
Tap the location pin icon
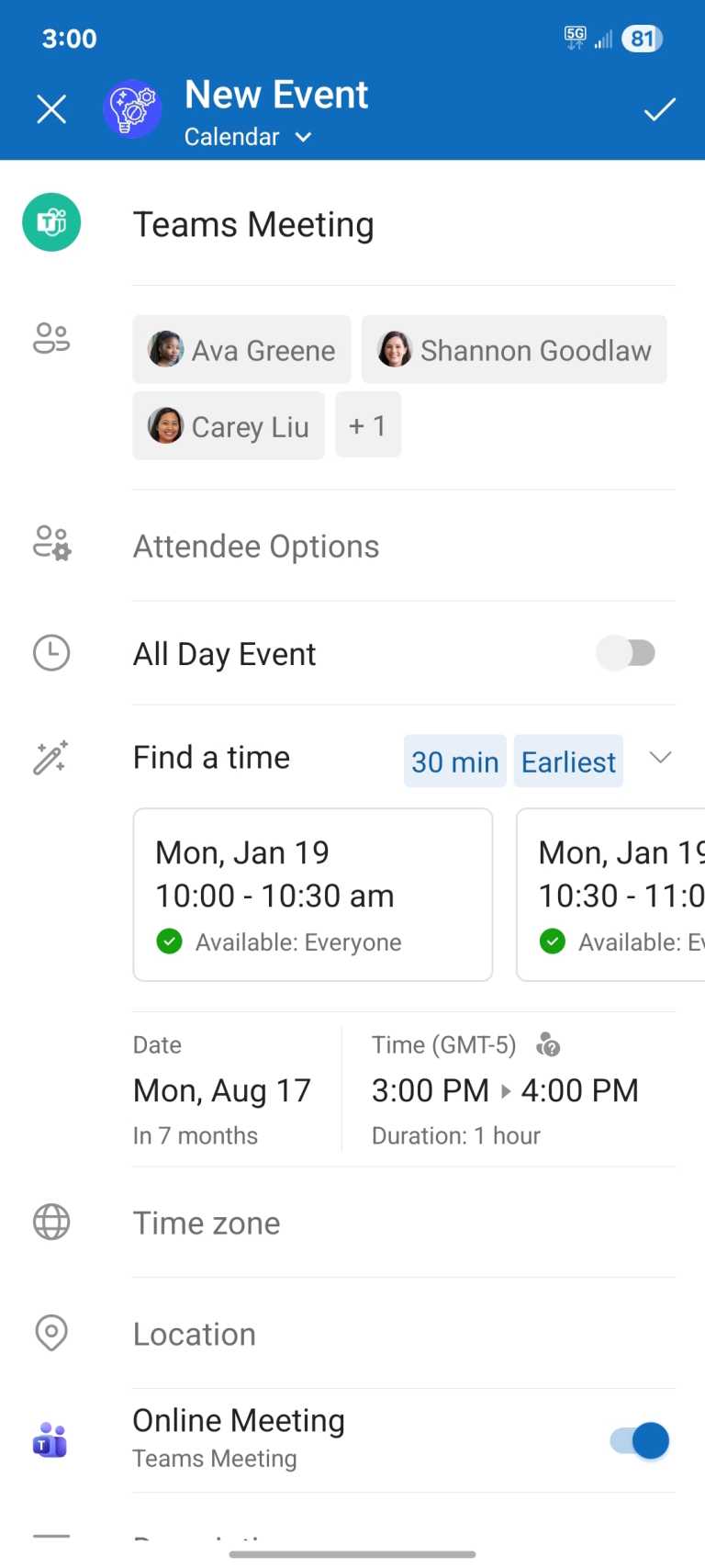coord(51,1333)
